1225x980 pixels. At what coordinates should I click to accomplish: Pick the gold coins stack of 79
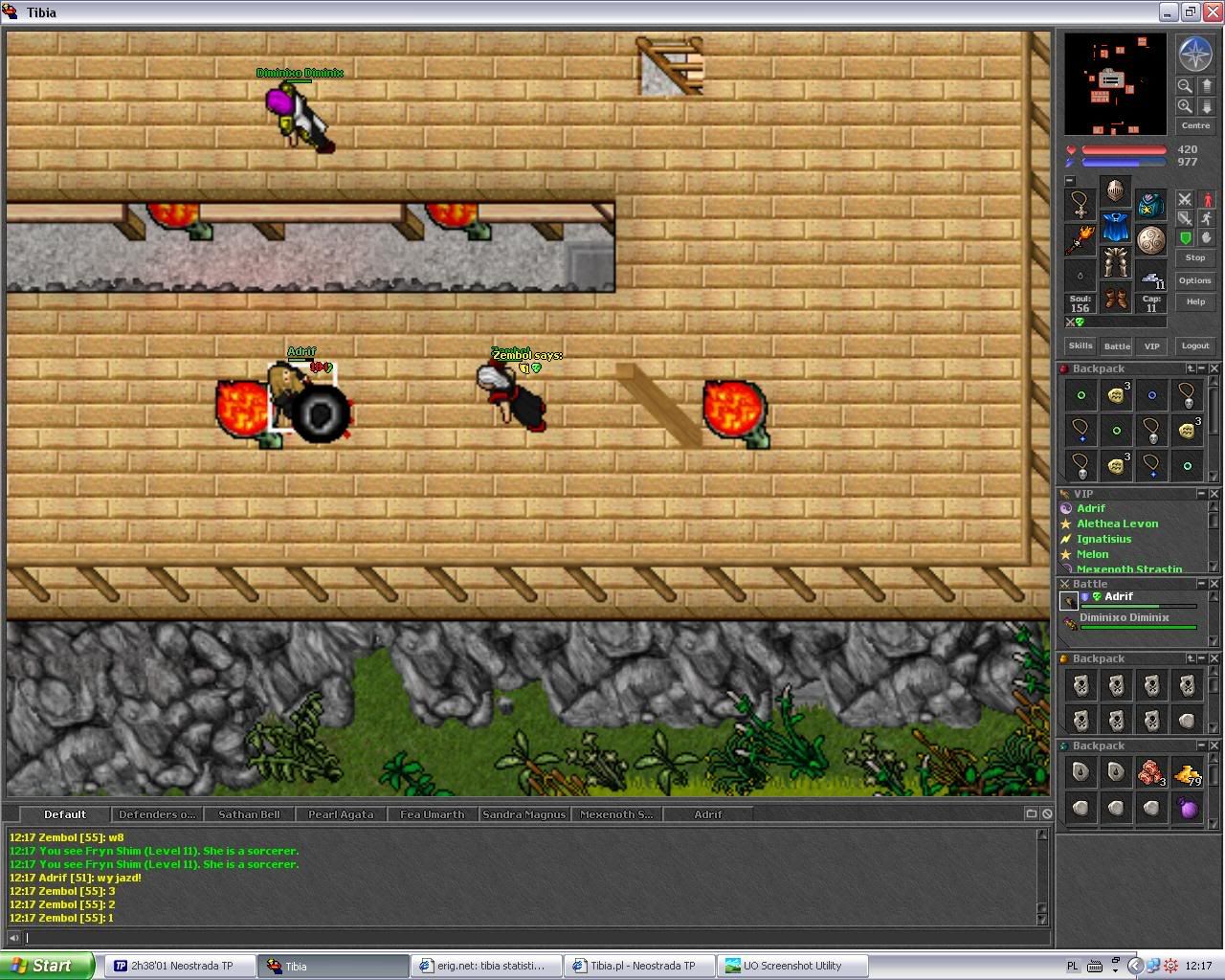coord(1187,772)
